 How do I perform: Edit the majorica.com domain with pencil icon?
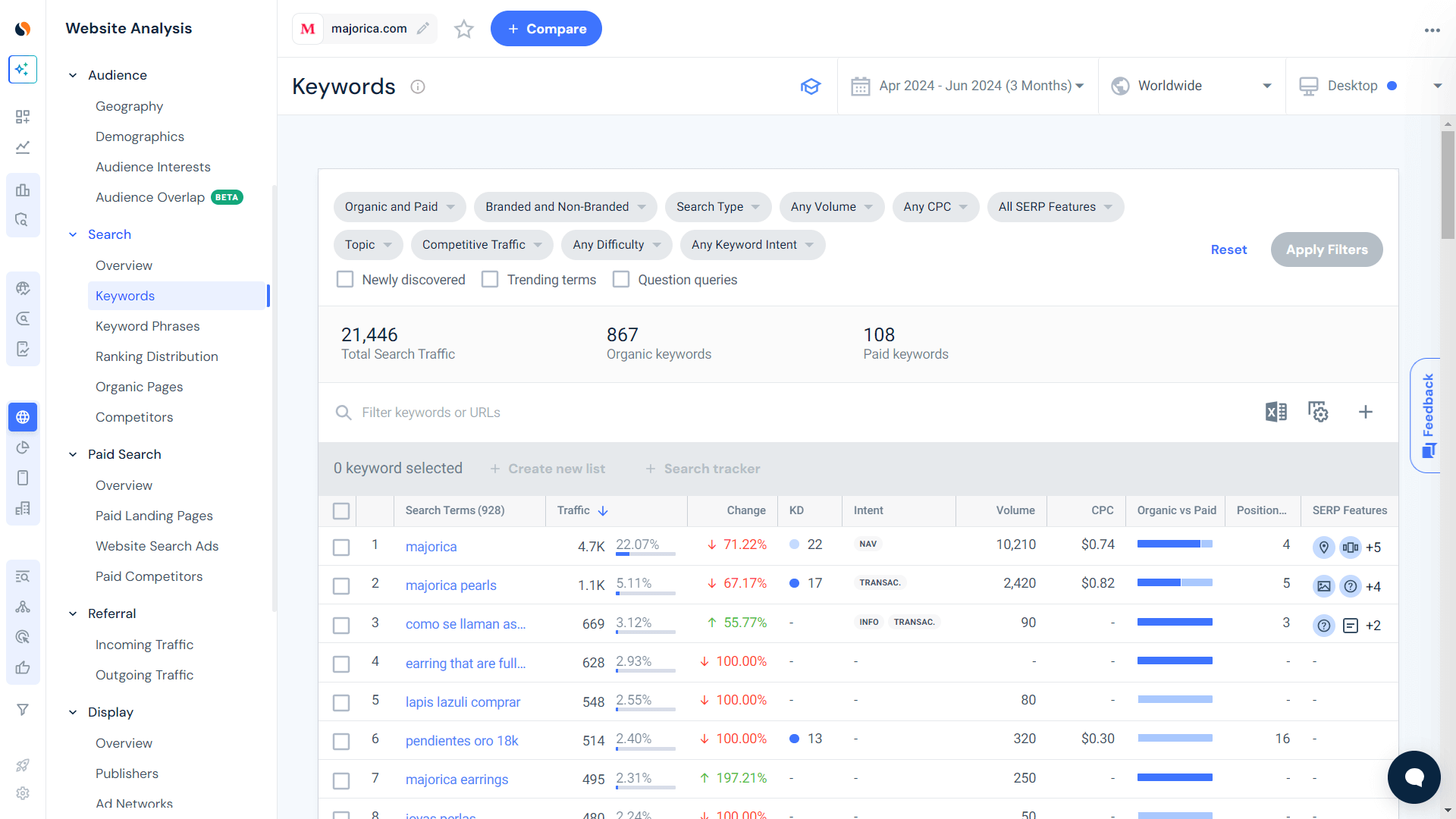(423, 29)
